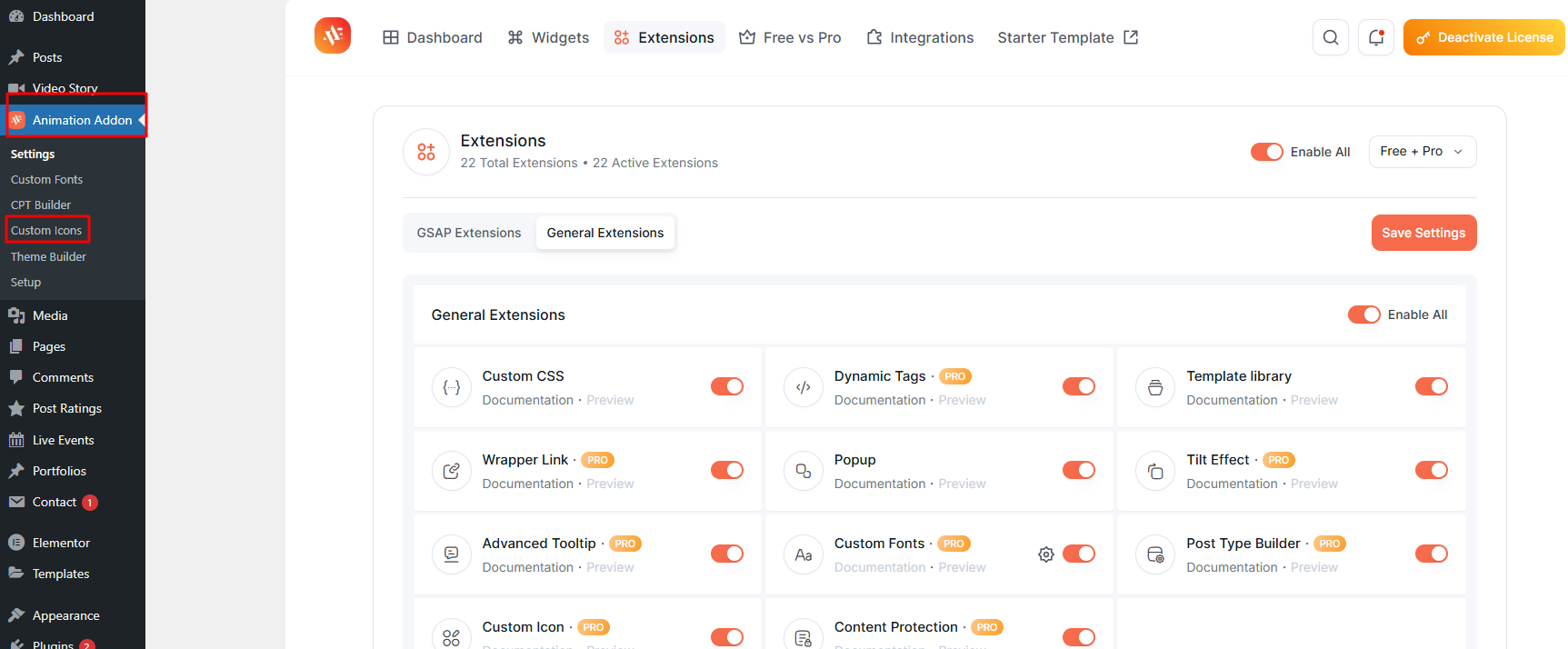Open the Templates sidebar menu
Image resolution: width=1568 pixels, height=649 pixels.
tap(73, 574)
